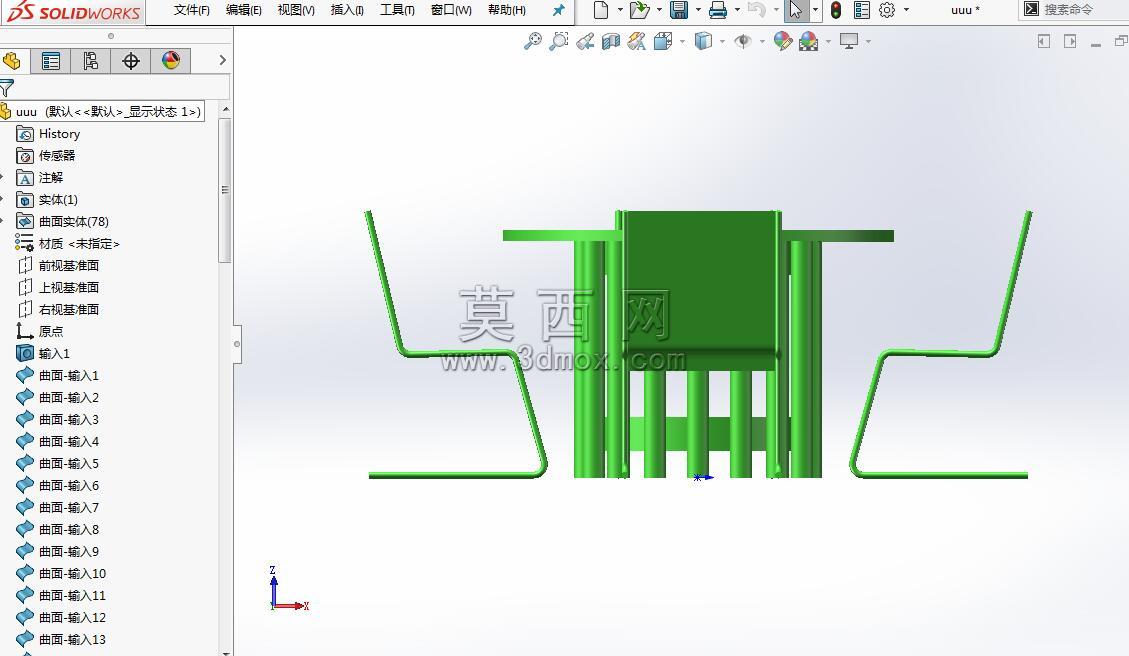Open Display Style cube icon

[x=703, y=41]
